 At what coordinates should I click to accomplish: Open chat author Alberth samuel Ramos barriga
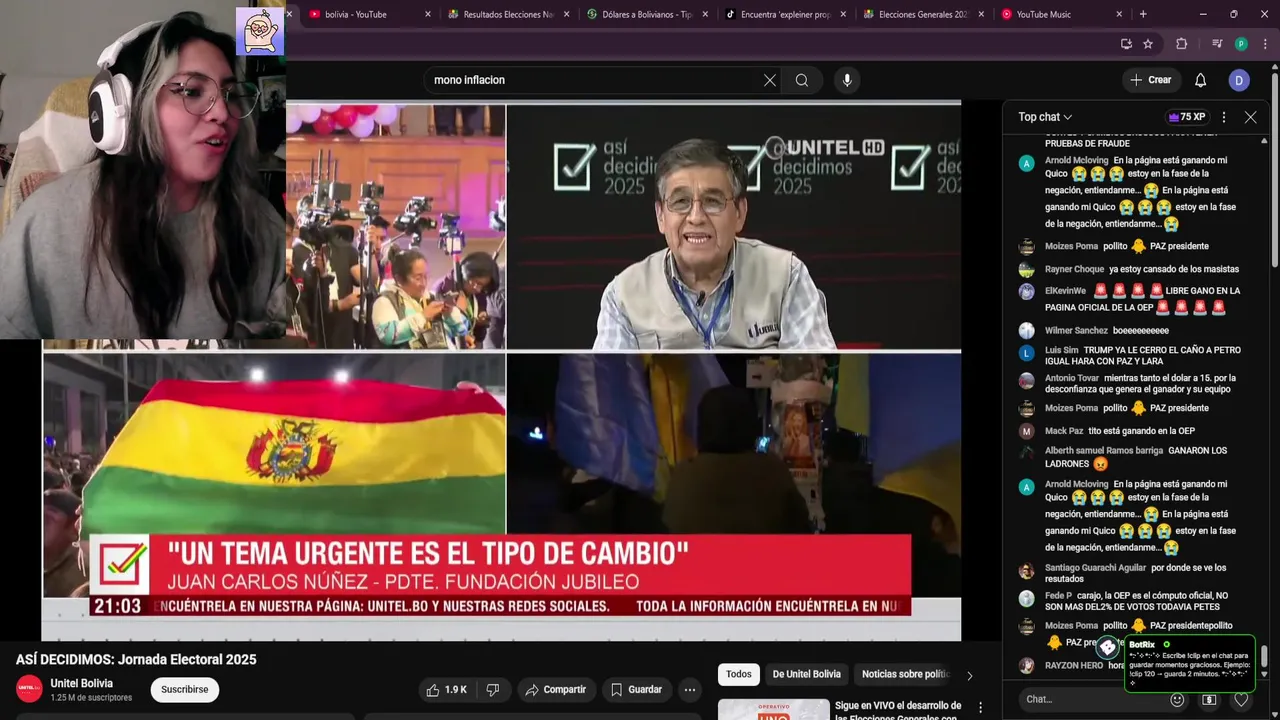tap(1104, 451)
